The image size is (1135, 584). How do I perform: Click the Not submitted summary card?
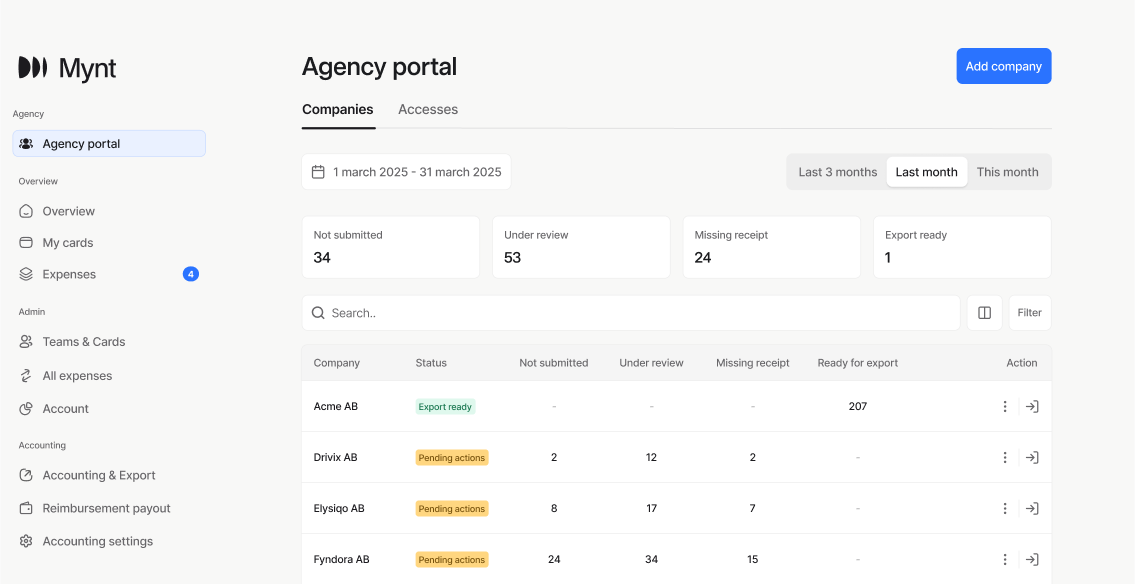click(x=391, y=247)
